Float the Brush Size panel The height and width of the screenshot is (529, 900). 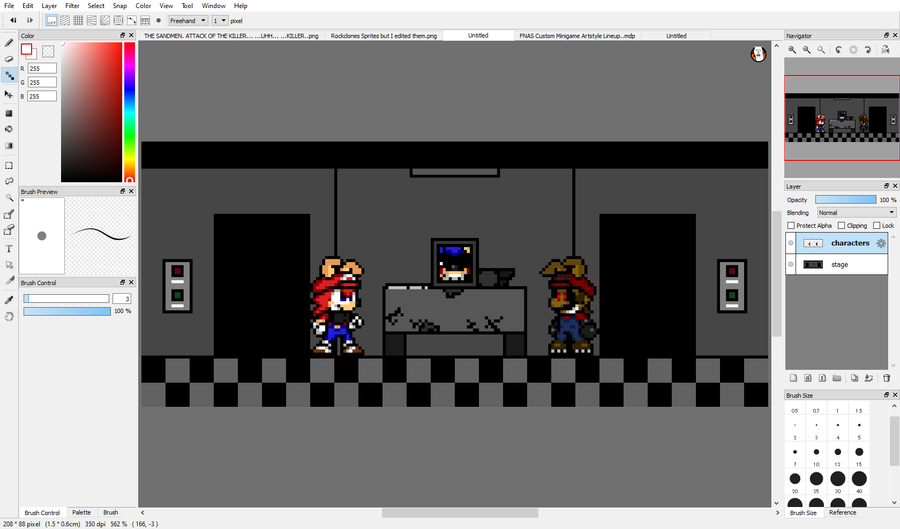click(886, 395)
